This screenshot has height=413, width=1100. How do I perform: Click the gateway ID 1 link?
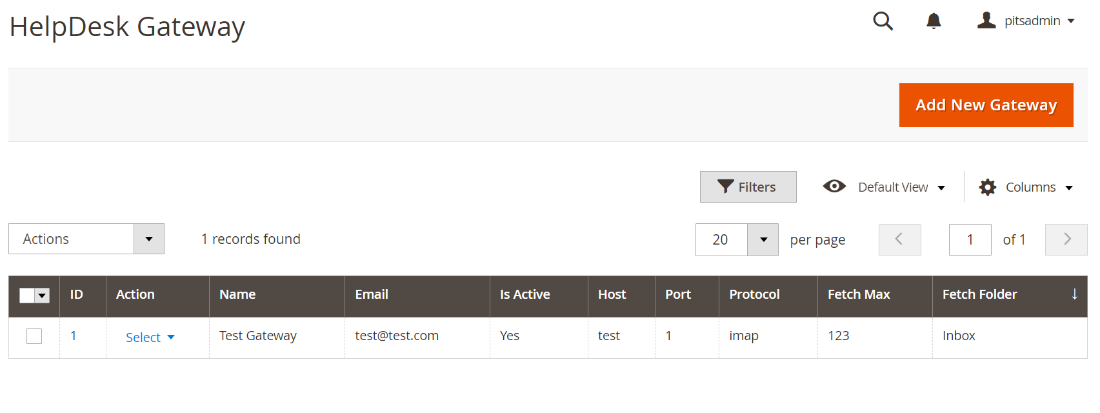tap(73, 336)
